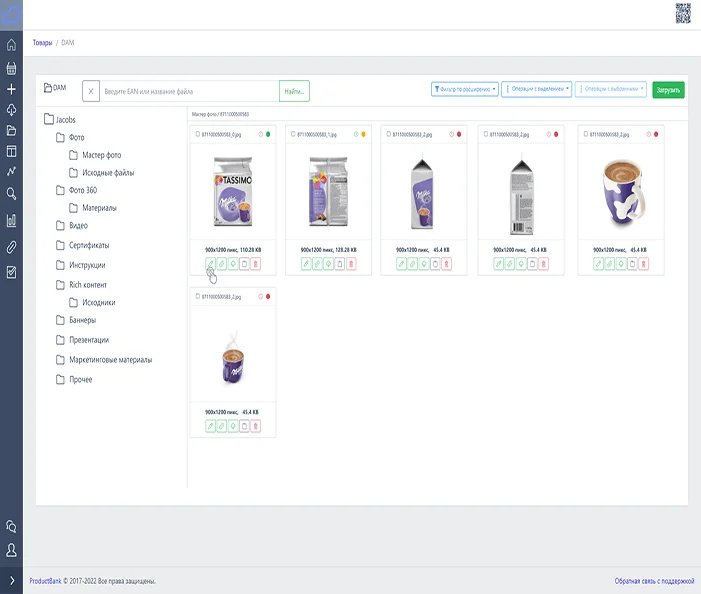Image resolution: width=701 pixels, height=594 pixels.
Task: Click the green 'Загрузить' upload button
Action: (668, 90)
